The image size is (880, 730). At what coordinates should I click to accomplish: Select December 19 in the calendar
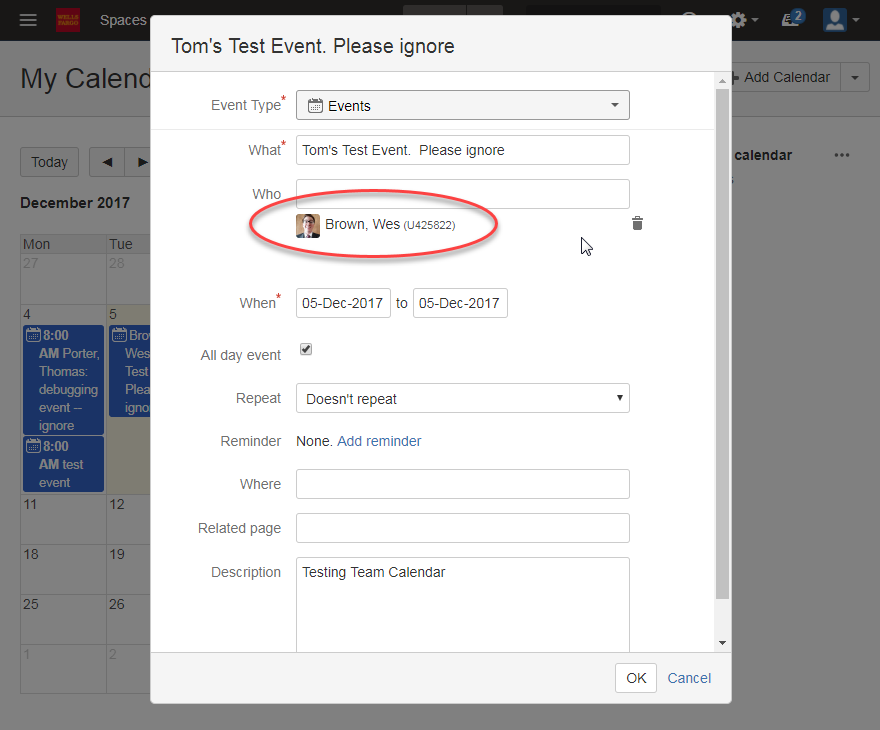tap(129, 569)
